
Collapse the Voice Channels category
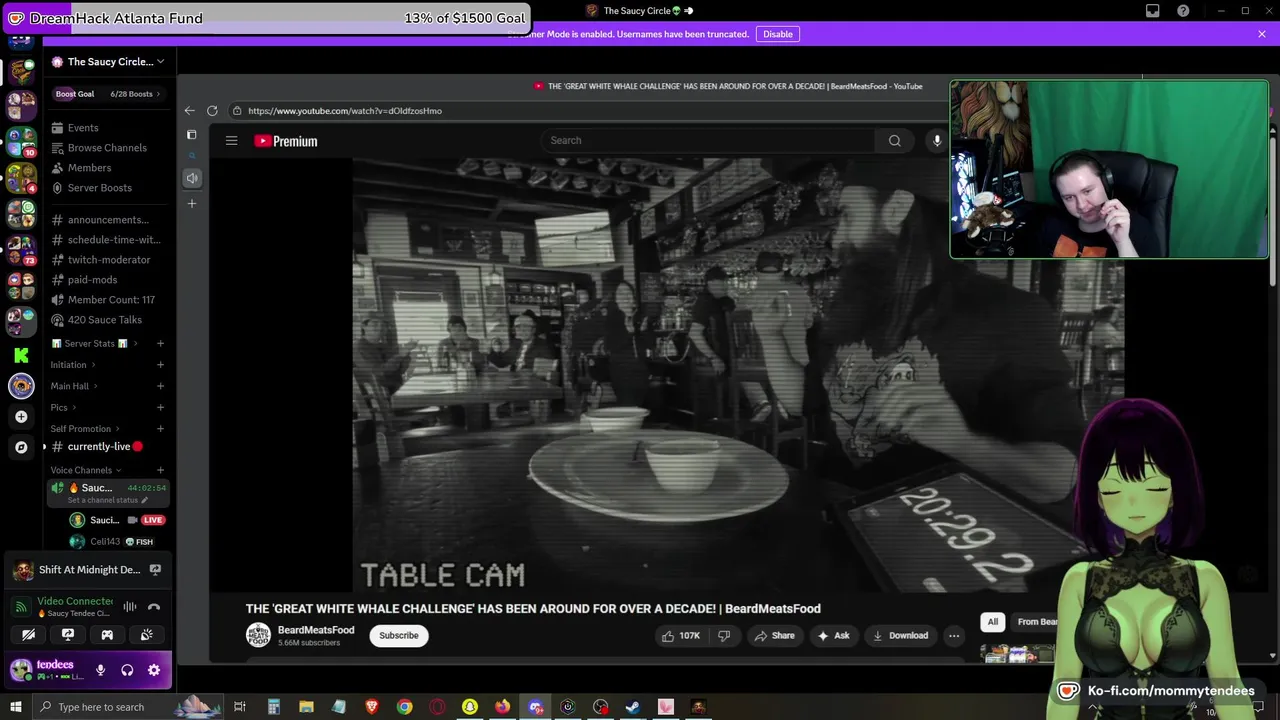tap(86, 470)
